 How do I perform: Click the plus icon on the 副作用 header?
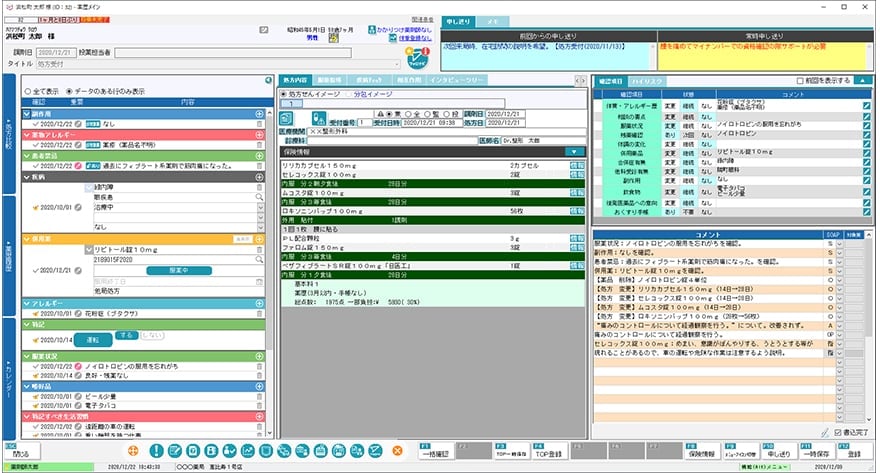click(x=260, y=114)
